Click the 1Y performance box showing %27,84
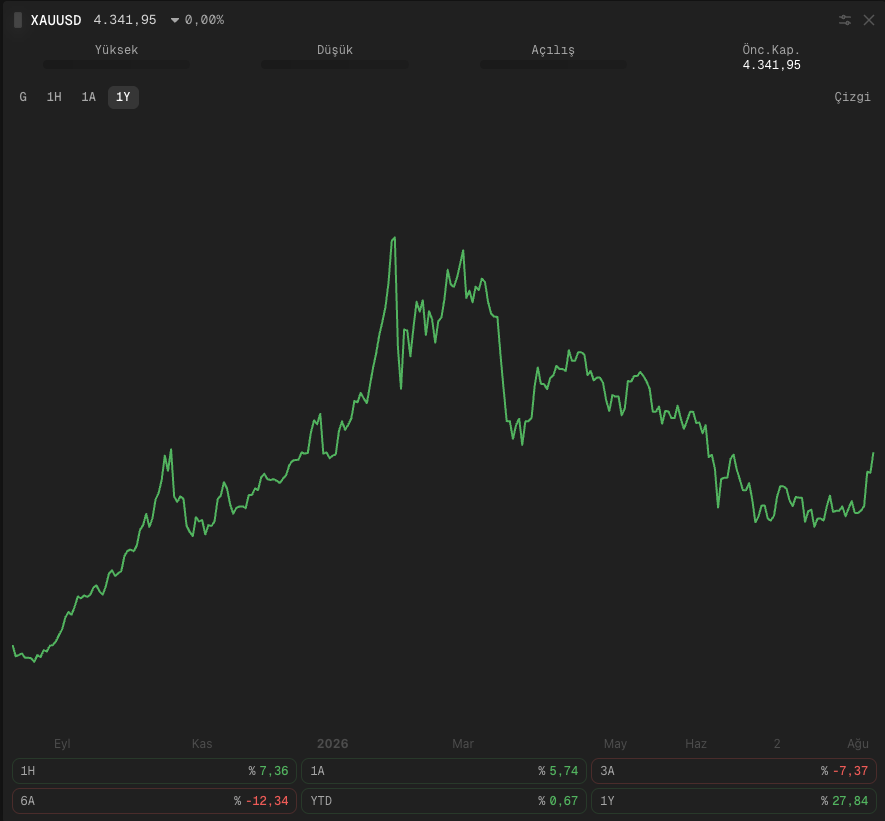 734,801
